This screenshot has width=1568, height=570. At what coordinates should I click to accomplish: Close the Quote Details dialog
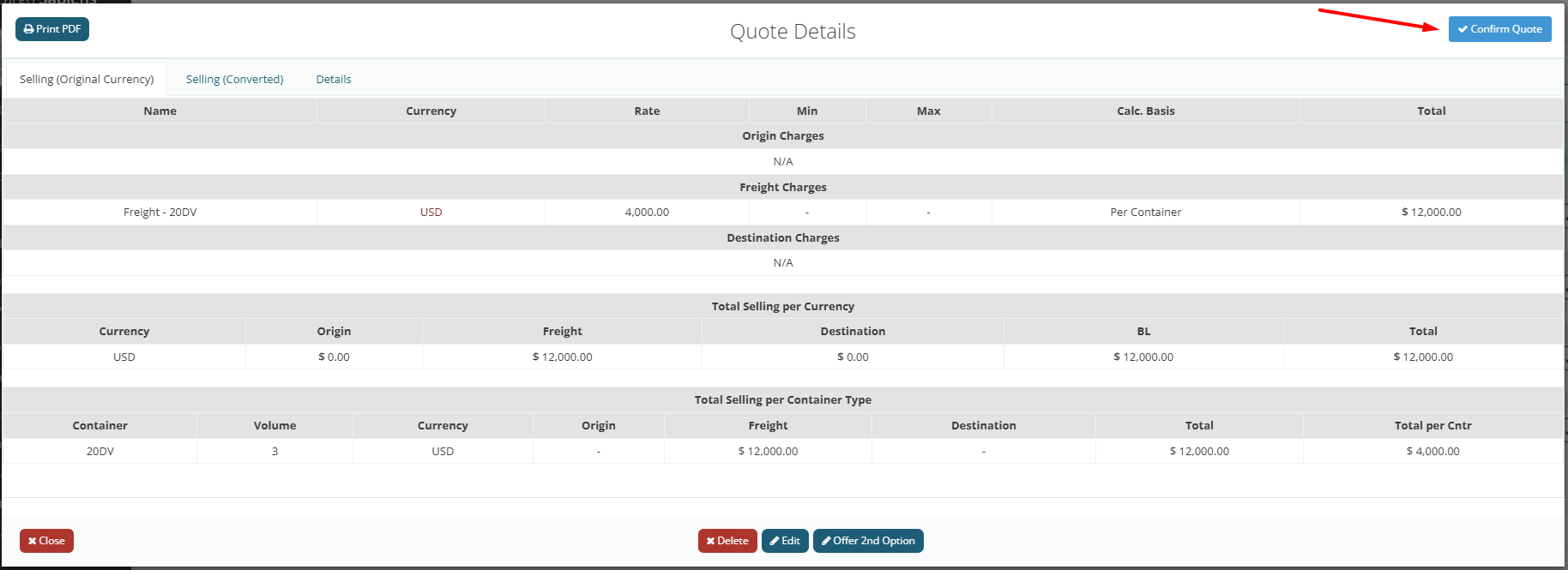pyautogui.click(x=46, y=541)
